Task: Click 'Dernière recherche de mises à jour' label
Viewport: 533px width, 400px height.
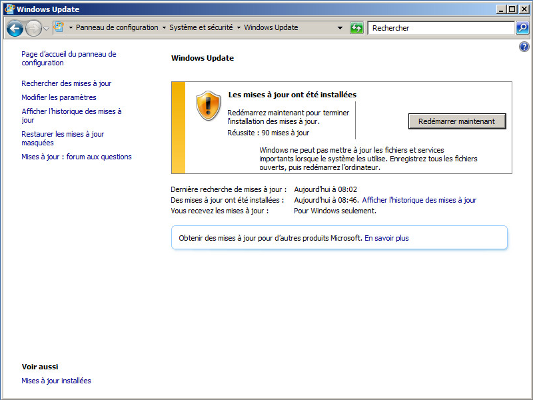Action: point(228,189)
